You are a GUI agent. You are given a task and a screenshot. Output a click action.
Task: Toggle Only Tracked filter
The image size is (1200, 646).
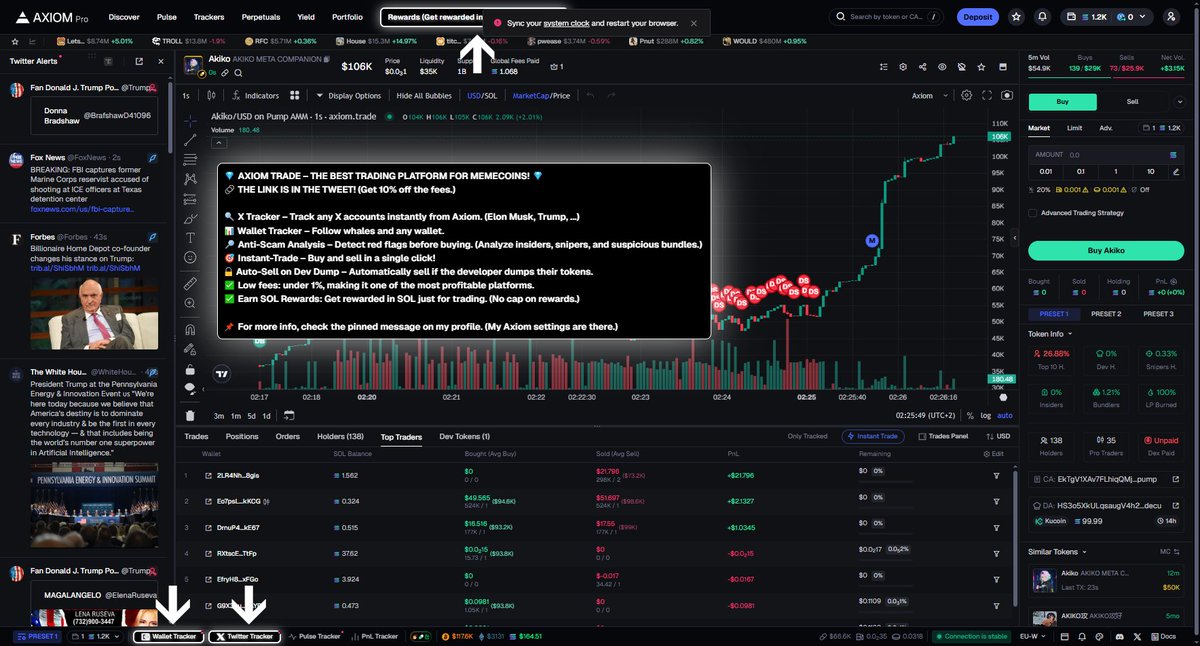pyautogui.click(x=807, y=436)
